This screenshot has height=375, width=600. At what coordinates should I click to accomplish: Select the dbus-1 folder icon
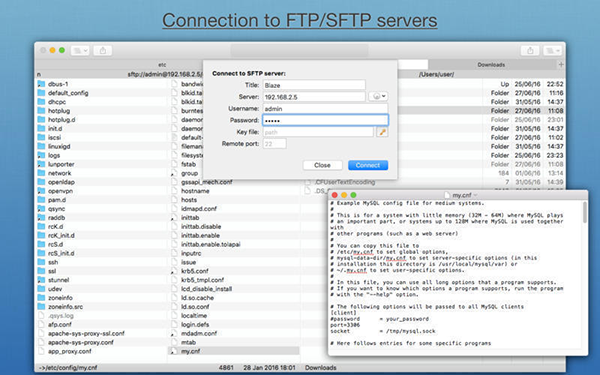coord(41,84)
